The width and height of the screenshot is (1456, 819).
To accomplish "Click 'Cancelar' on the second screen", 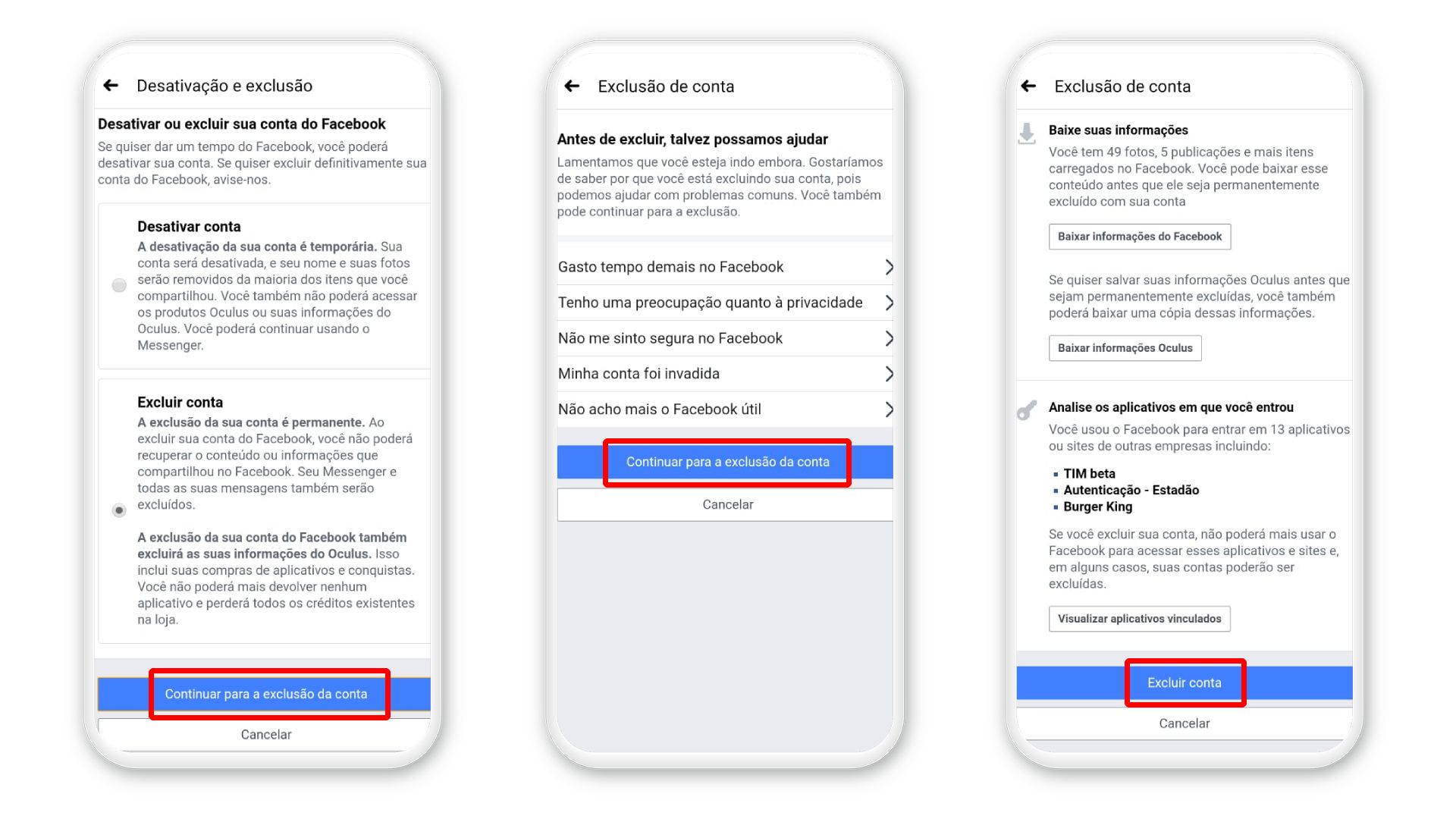I will 728,504.
